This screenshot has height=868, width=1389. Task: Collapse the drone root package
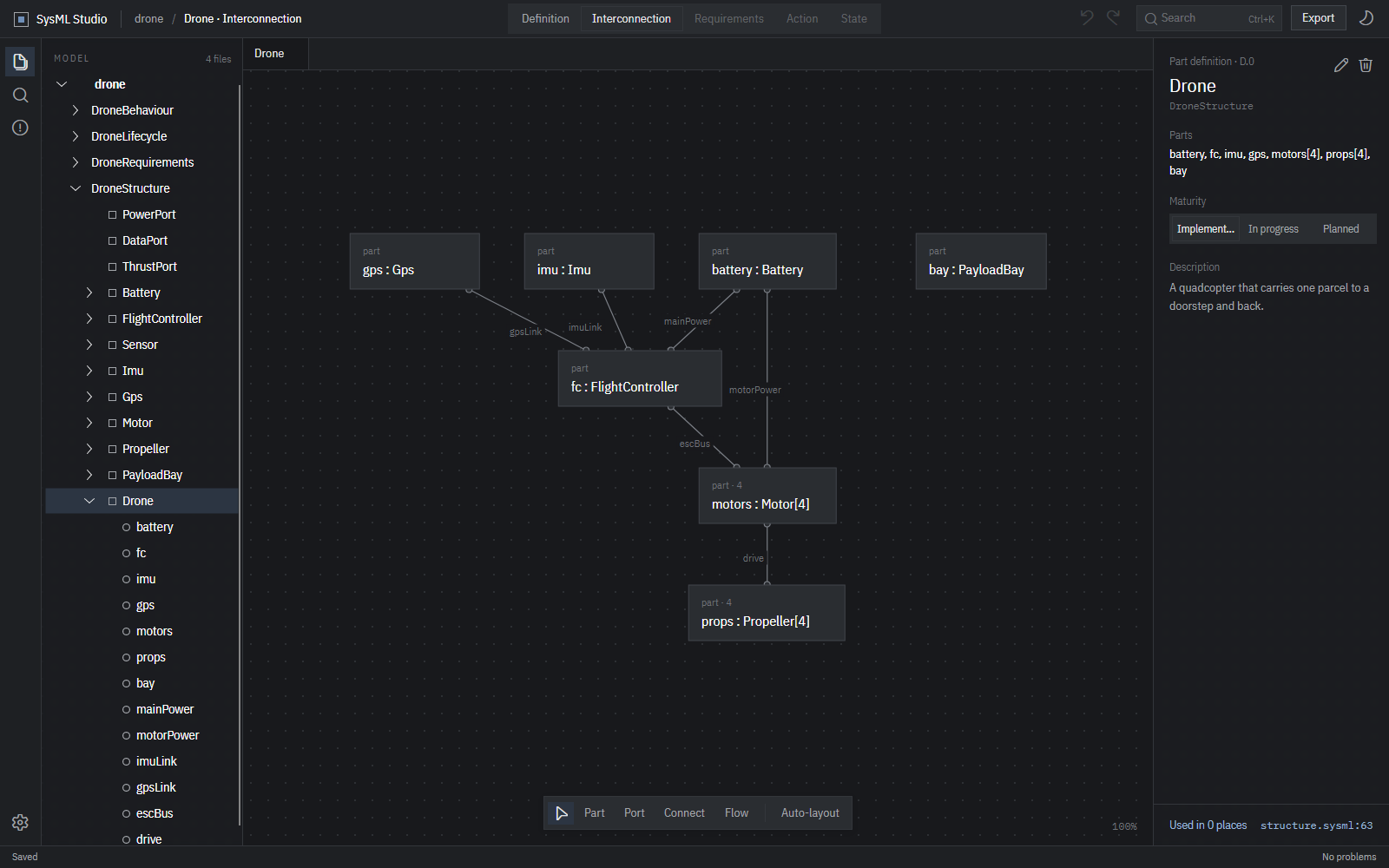click(x=62, y=84)
